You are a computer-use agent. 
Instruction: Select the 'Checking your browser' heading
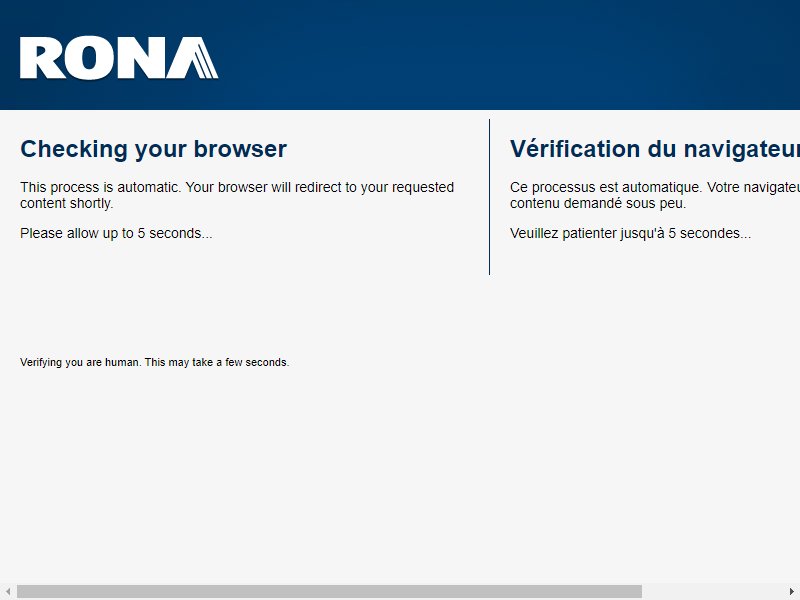pyautogui.click(x=153, y=149)
